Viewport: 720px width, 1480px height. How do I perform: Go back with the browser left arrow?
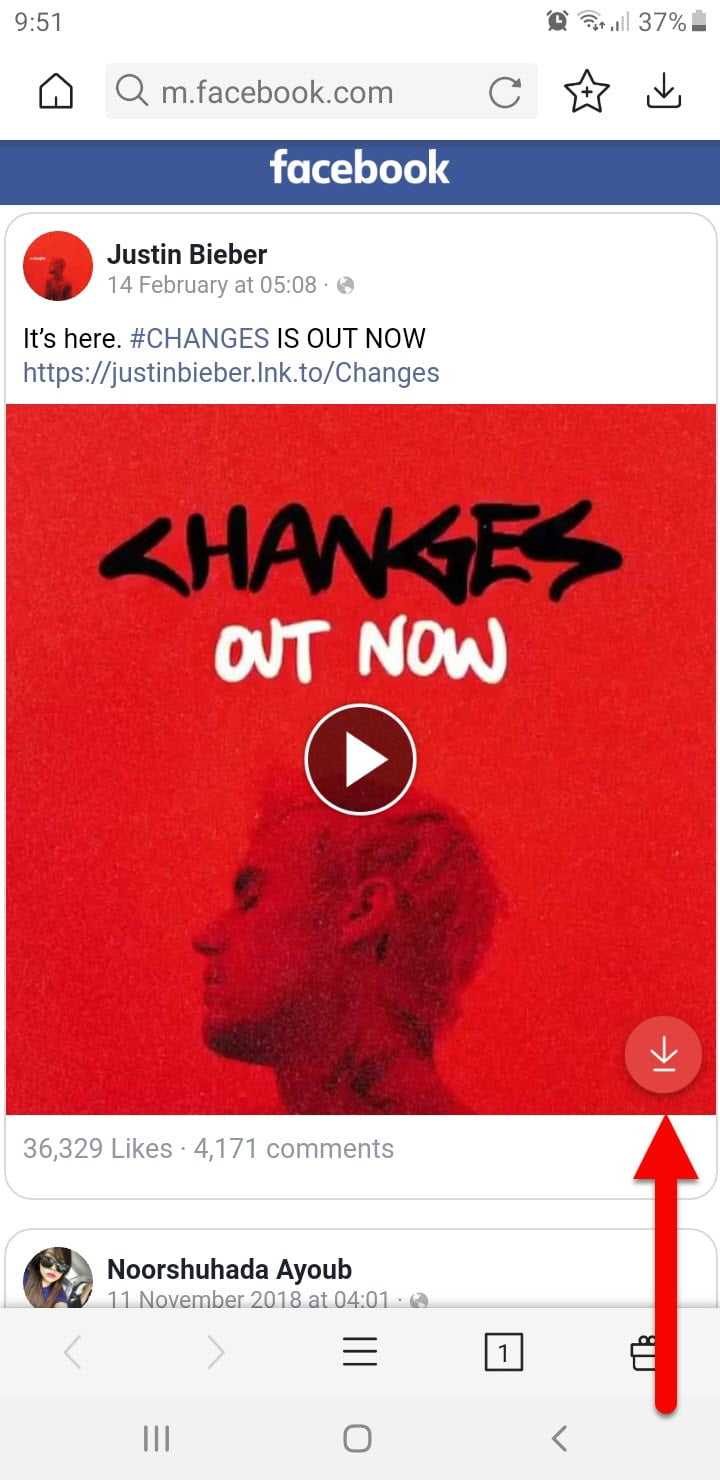(x=72, y=1353)
